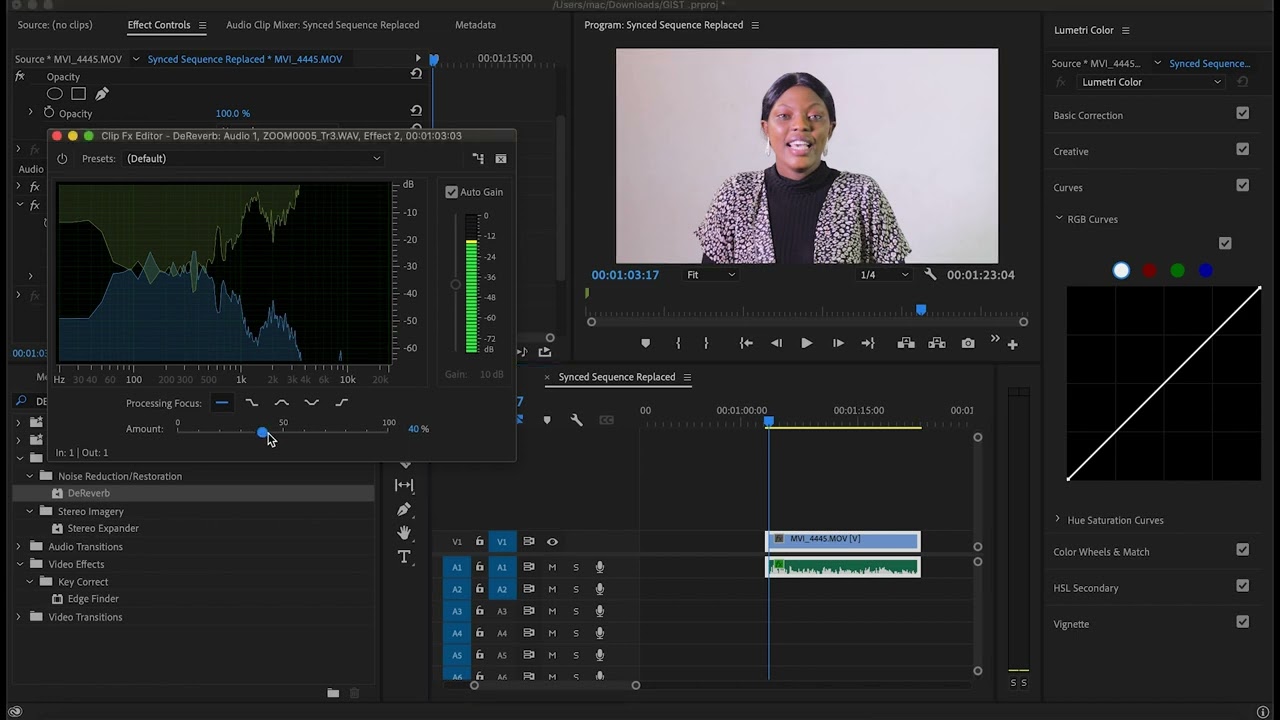Open the Program monitor wrench settings

tap(930, 275)
